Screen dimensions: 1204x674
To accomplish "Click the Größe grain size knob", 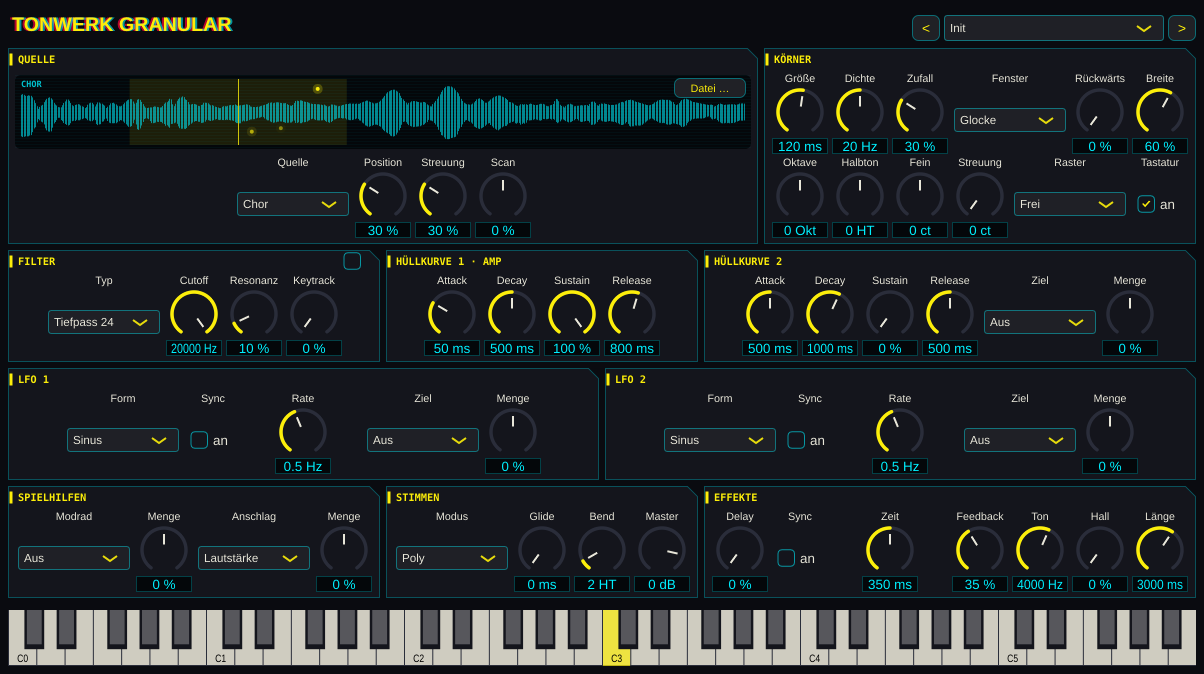I will [800, 112].
